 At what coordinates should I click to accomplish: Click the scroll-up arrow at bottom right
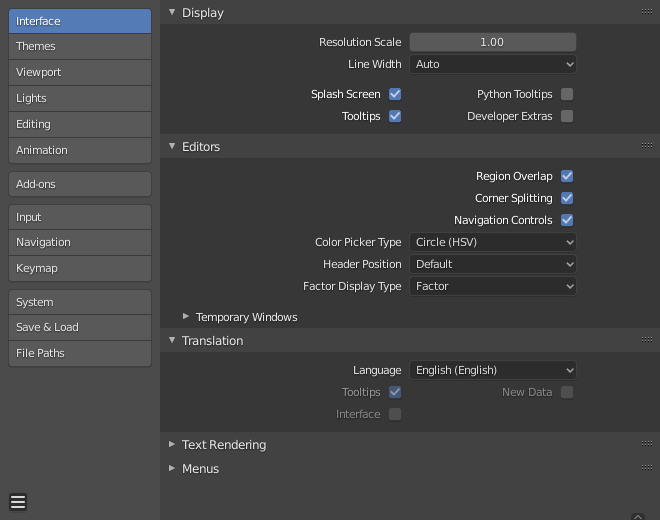(638, 517)
